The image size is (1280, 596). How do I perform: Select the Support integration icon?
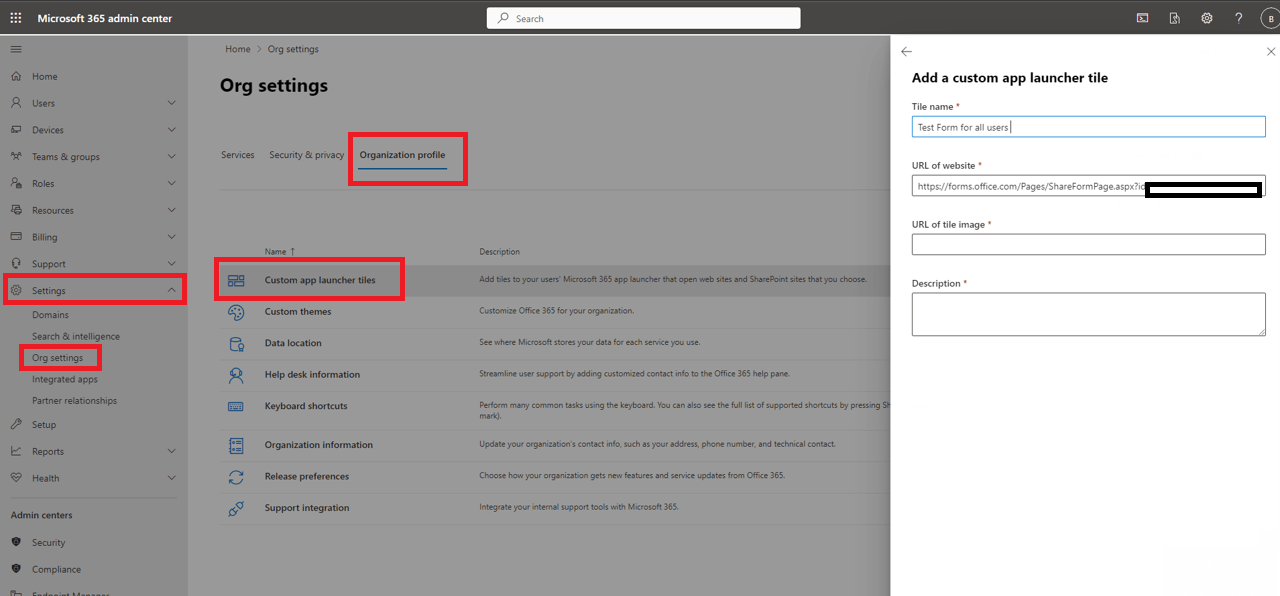click(x=236, y=508)
